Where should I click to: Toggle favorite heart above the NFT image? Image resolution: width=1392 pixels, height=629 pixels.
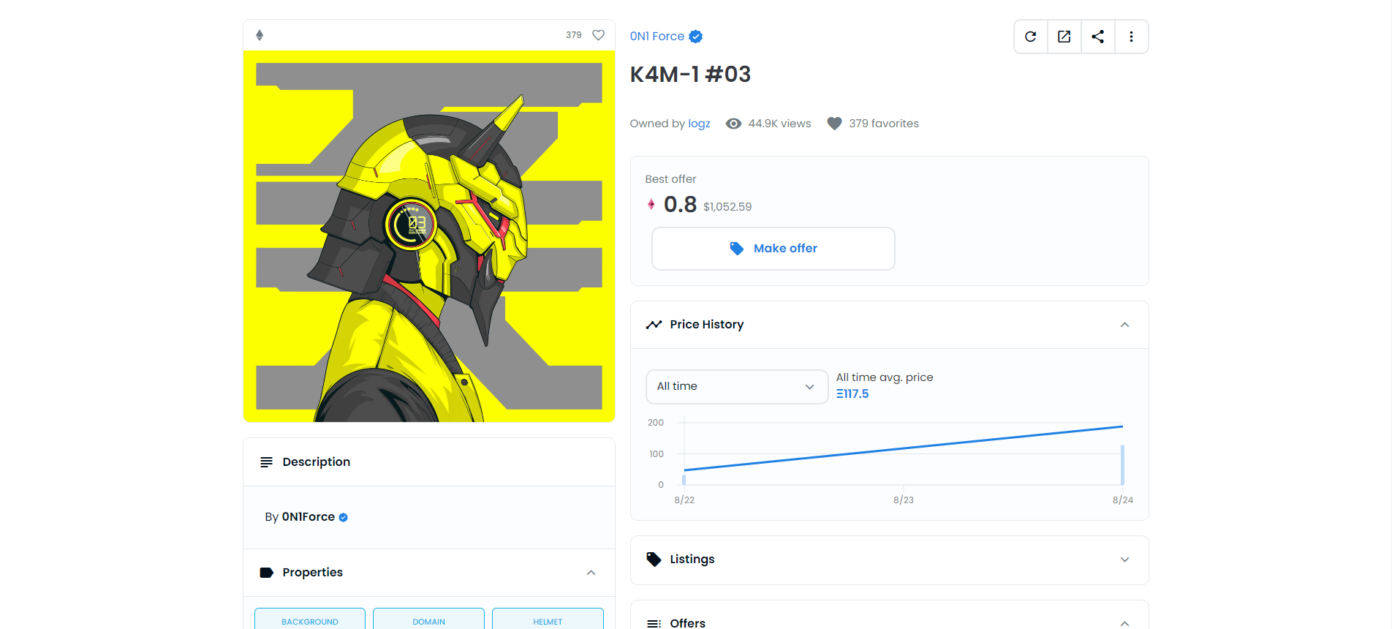(598, 35)
